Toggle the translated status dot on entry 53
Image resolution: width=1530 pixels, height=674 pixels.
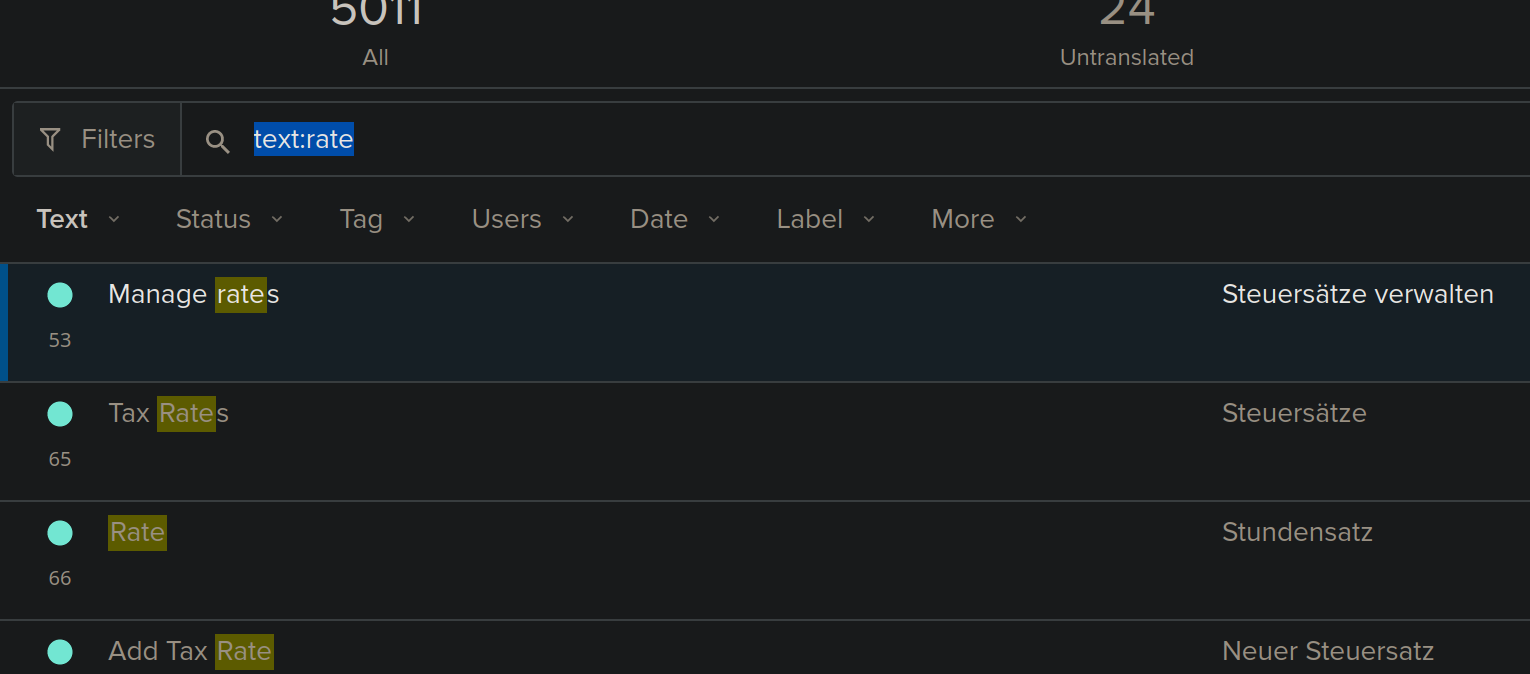60,295
